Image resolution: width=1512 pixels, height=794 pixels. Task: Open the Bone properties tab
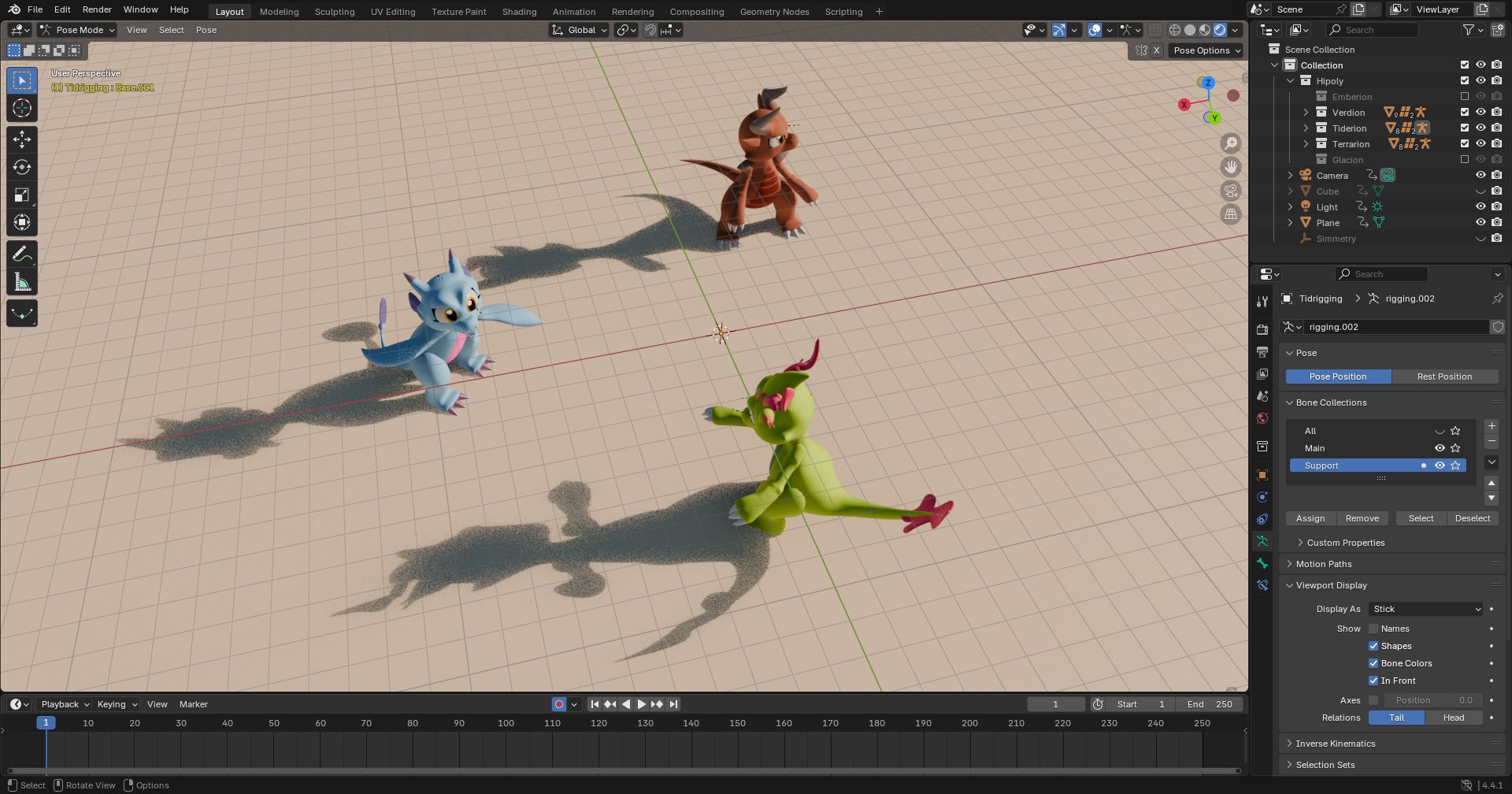click(x=1262, y=563)
